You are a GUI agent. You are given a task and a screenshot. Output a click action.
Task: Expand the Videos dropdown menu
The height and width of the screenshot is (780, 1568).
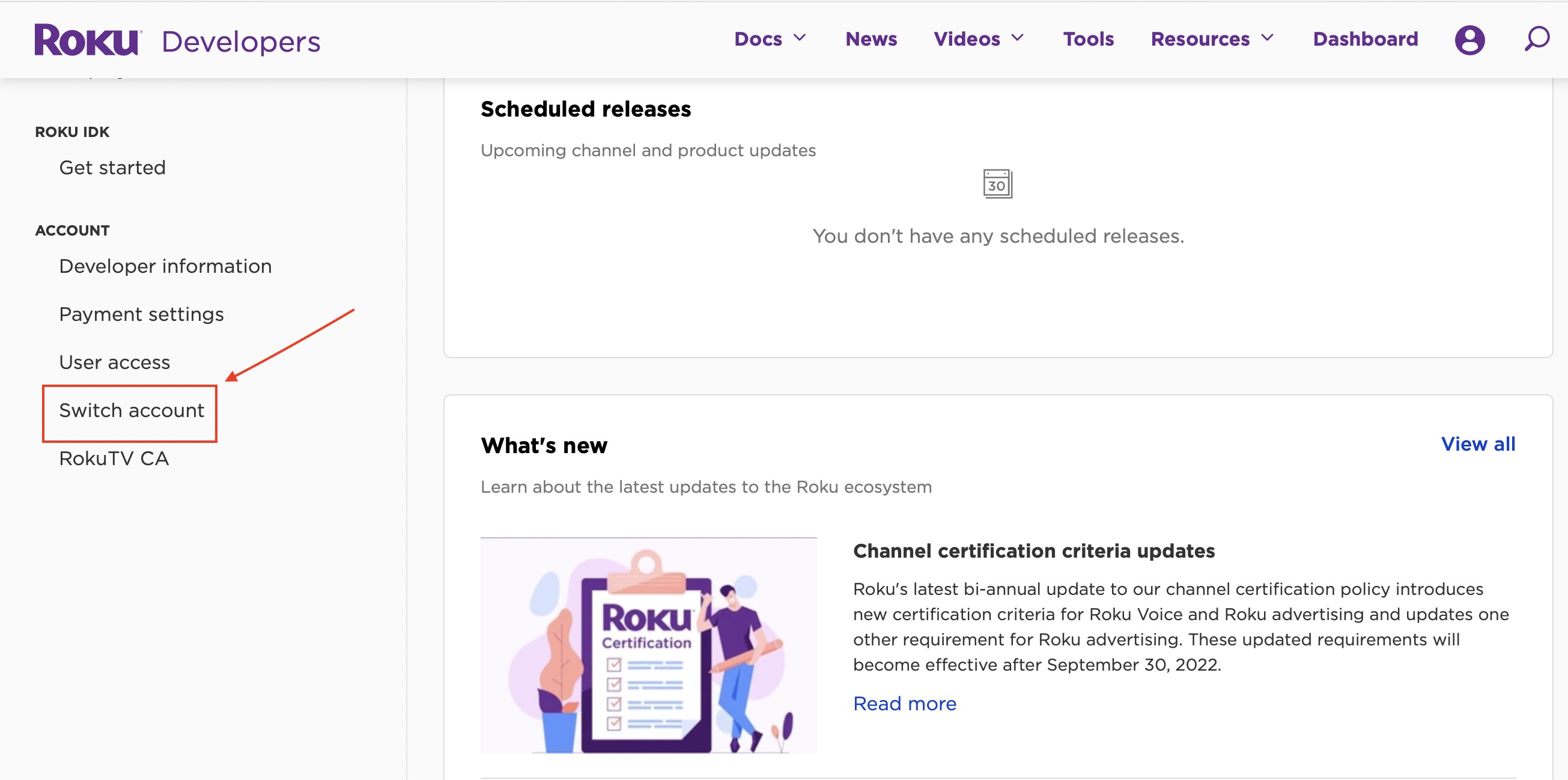[x=979, y=39]
